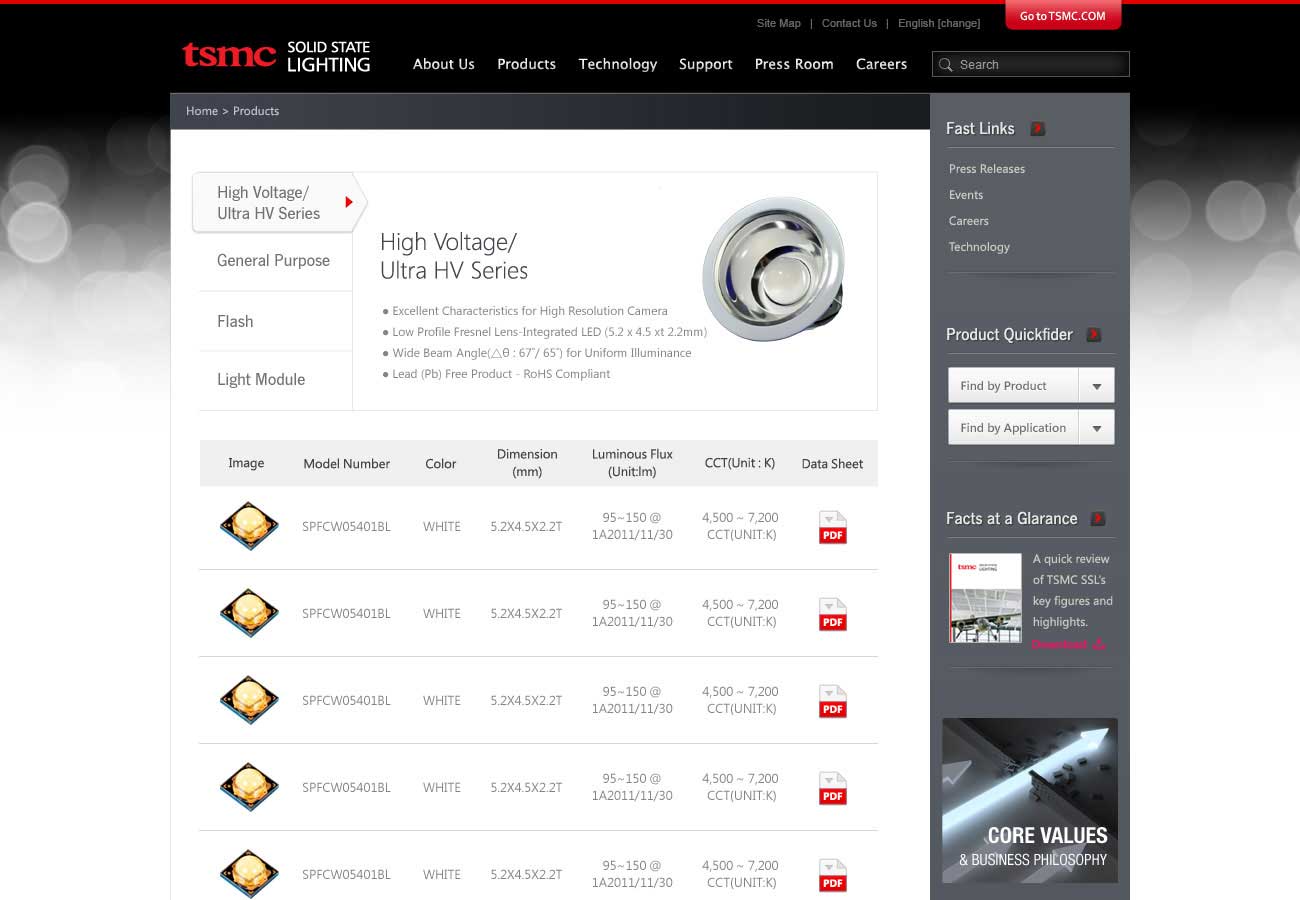Open the Products menu
Viewport: 1300px width, 900px height.
click(x=526, y=64)
